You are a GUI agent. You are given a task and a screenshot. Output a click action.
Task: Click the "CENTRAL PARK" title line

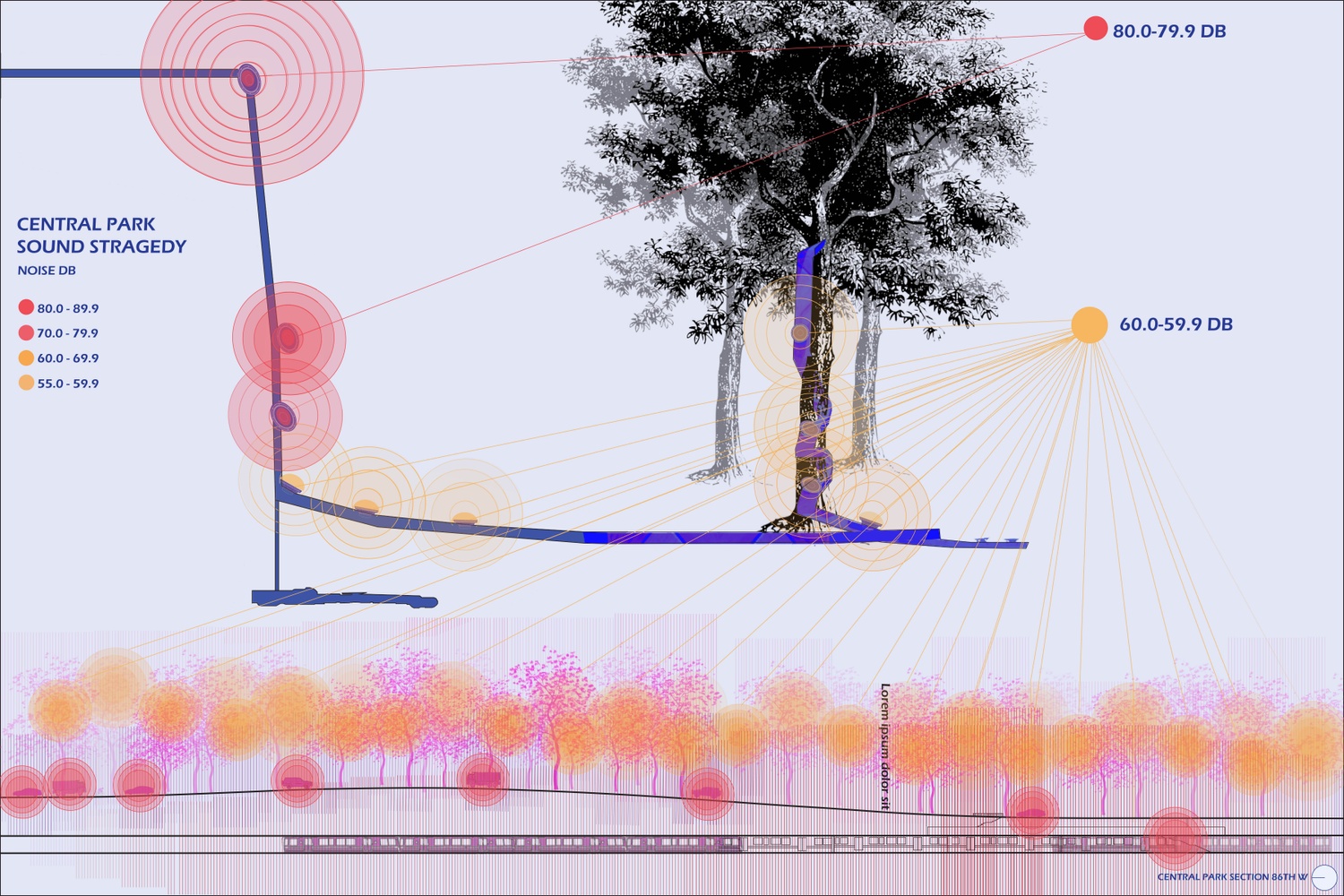tap(86, 224)
